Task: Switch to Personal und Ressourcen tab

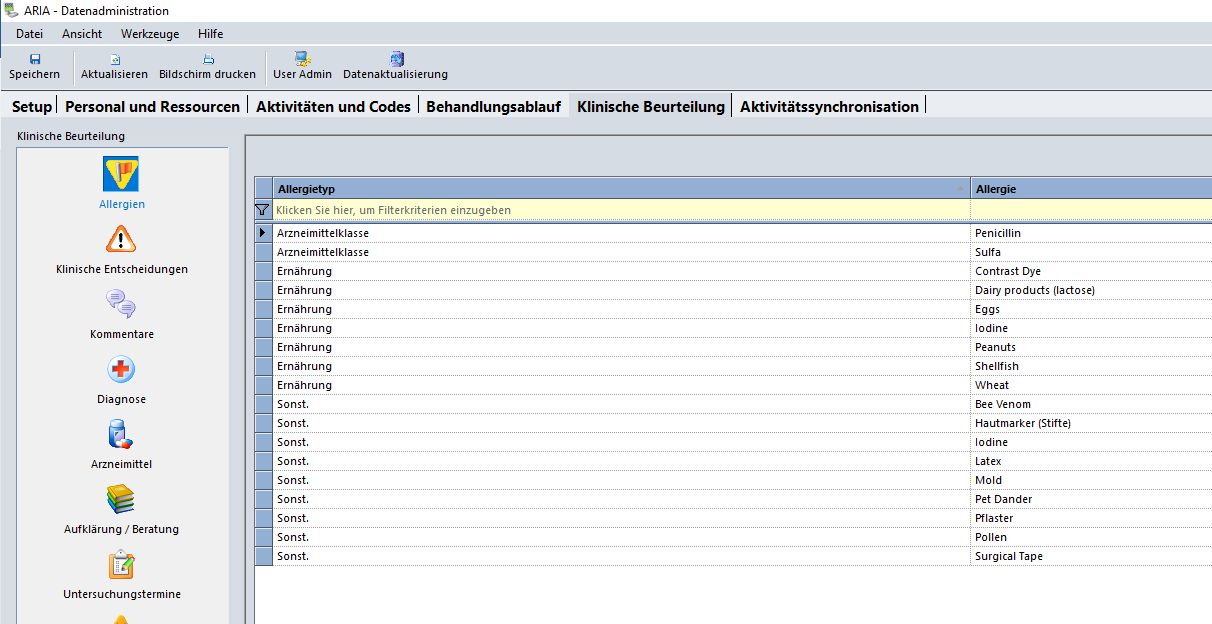Action: click(153, 107)
